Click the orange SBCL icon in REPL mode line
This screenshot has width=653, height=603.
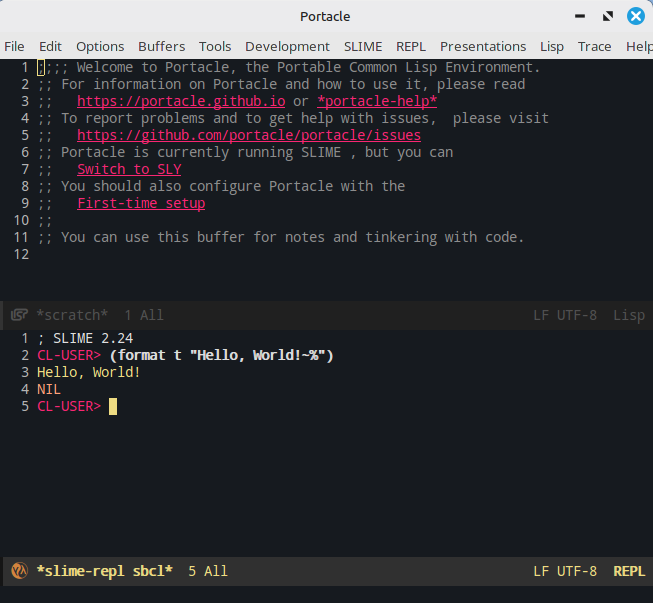point(19,571)
